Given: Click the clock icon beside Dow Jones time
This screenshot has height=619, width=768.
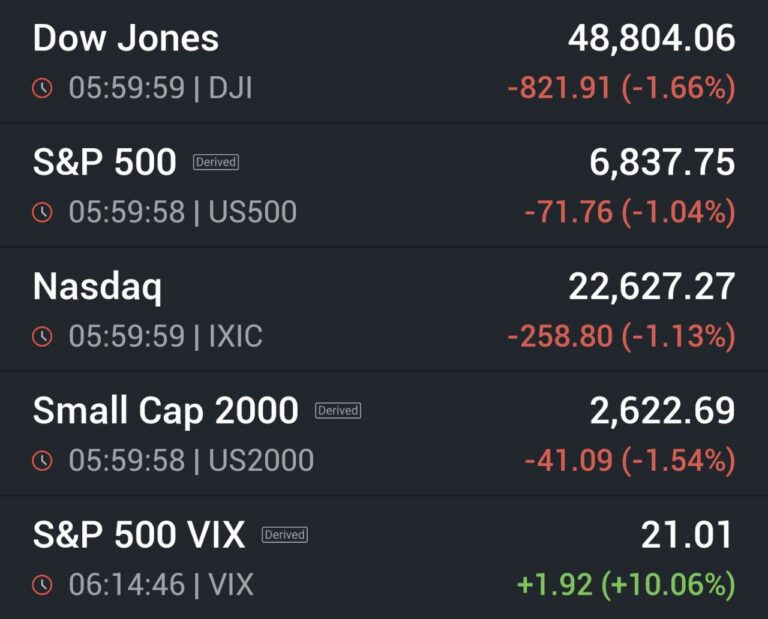Looking at the screenshot, I should pos(42,88).
